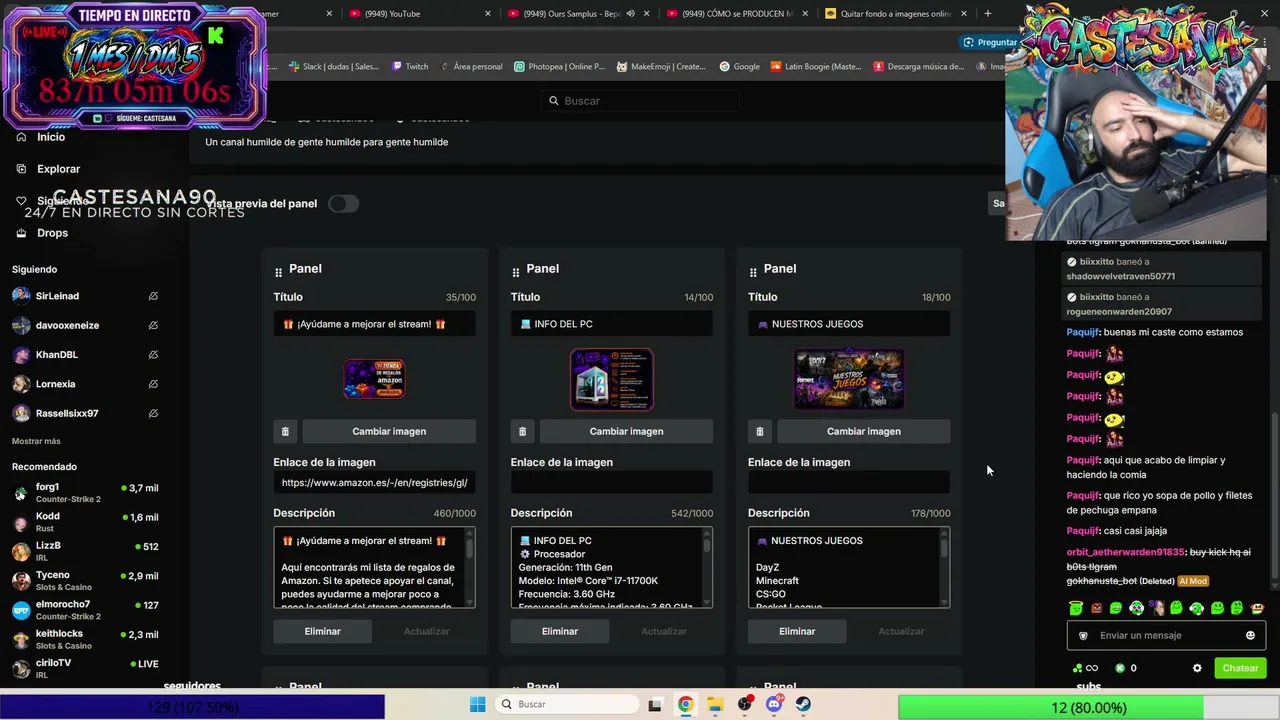Click Eliminar under the NUESTROS JUEGOS panel

point(797,631)
